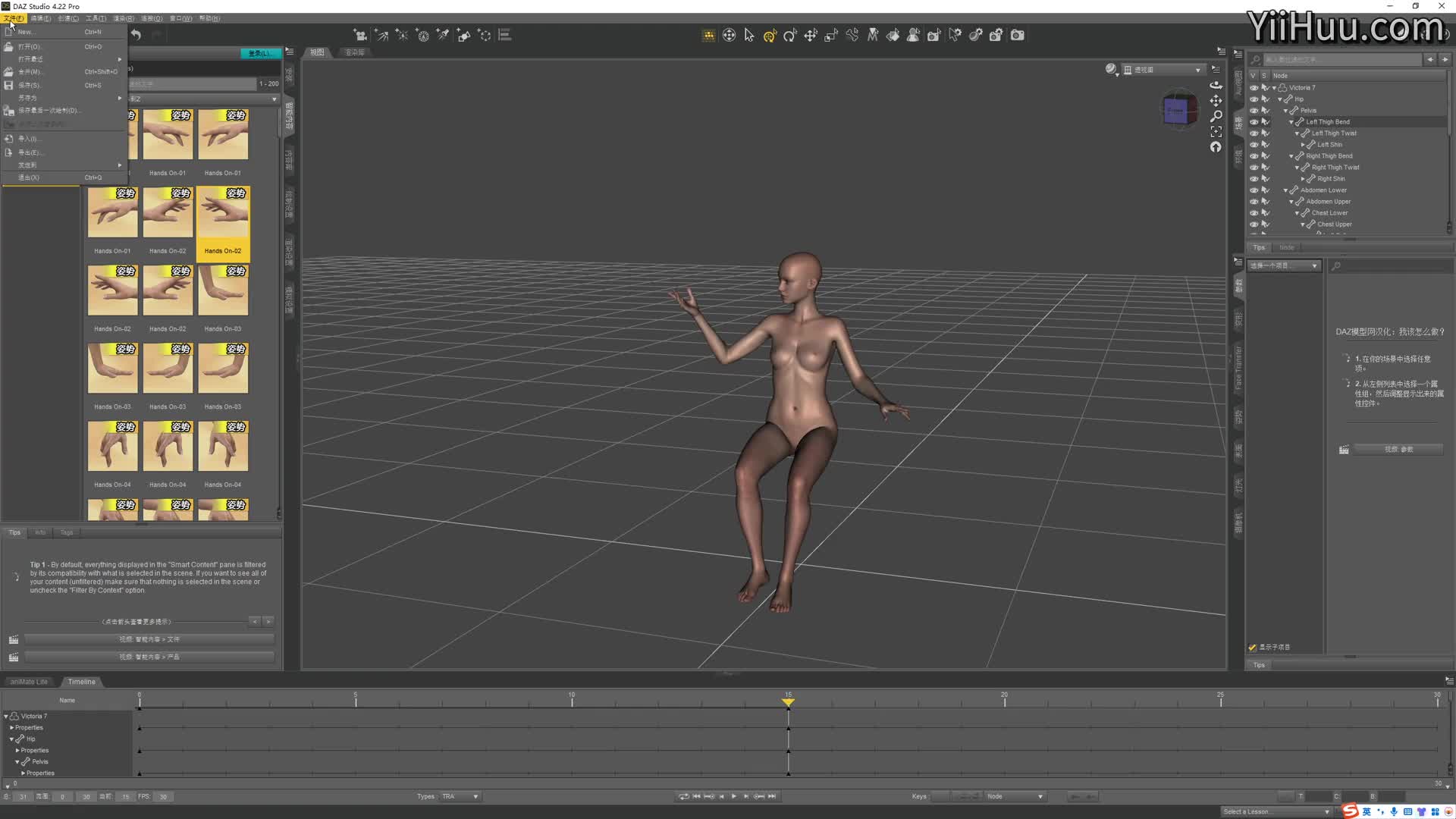Toggle the show sub-items checkbox
Screen dimensions: 1456x819
point(1253,648)
